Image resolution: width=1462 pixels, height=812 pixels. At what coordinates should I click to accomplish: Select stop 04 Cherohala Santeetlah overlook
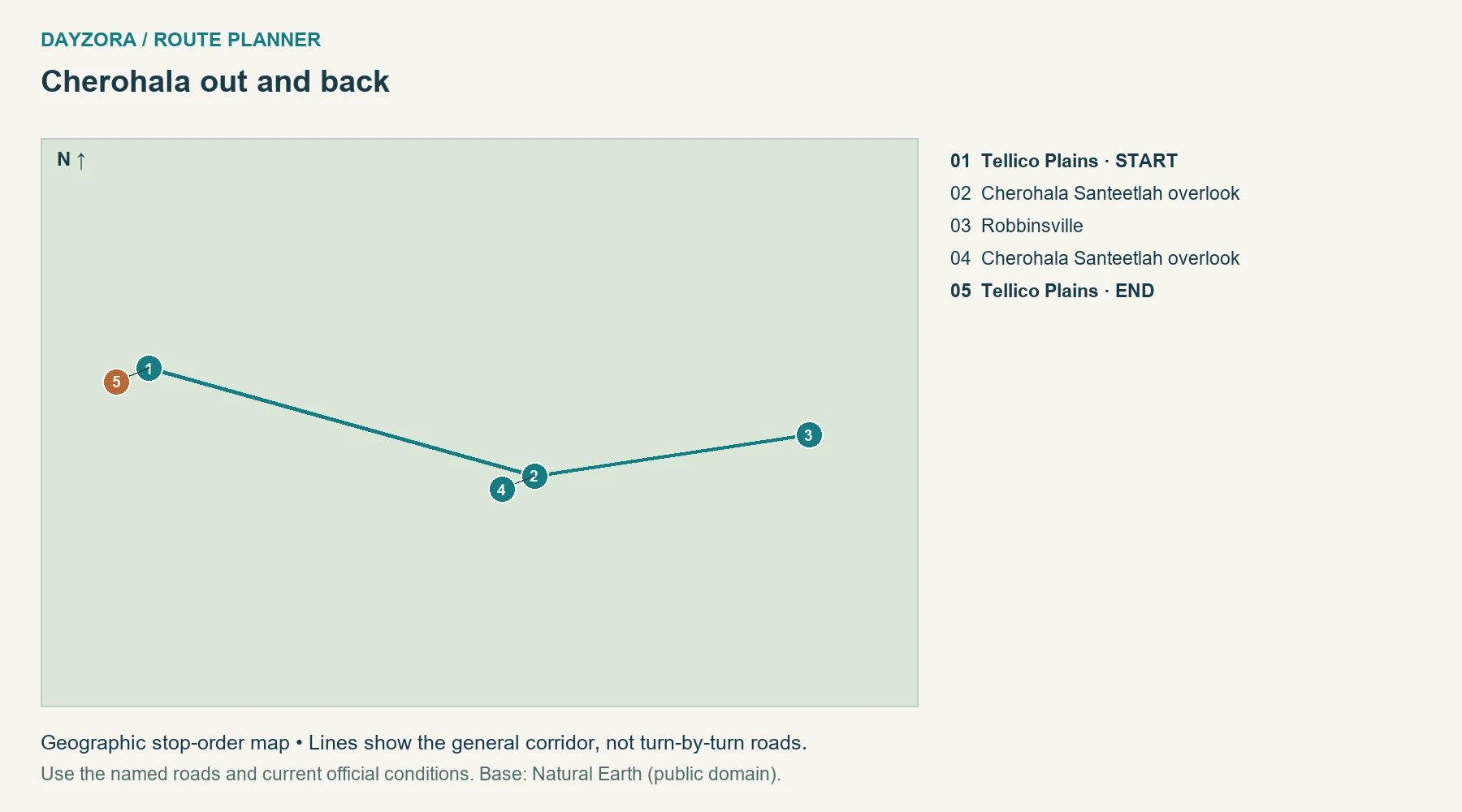[1094, 258]
